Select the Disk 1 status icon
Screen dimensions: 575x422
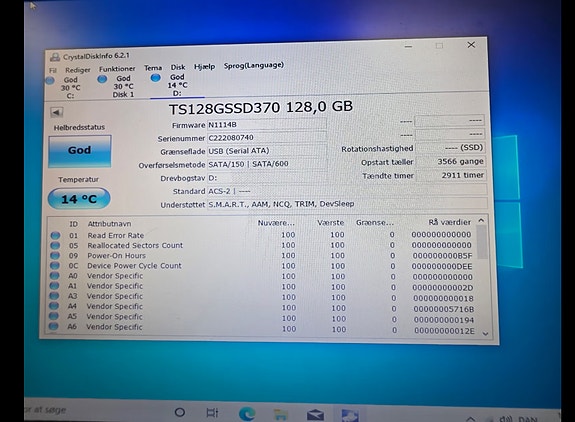pos(102,79)
